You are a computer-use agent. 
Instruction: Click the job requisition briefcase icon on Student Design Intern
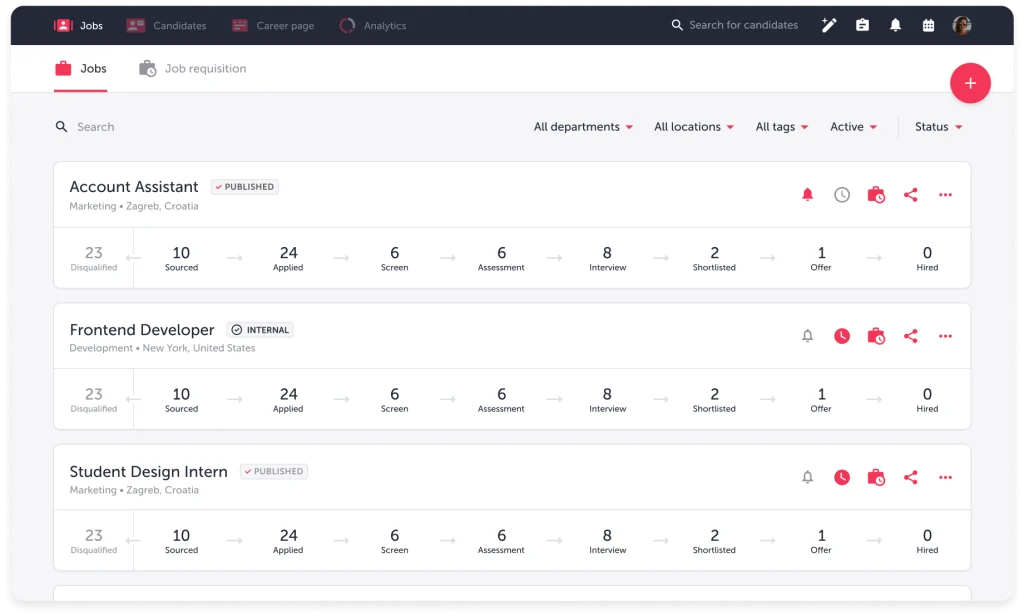(876, 478)
